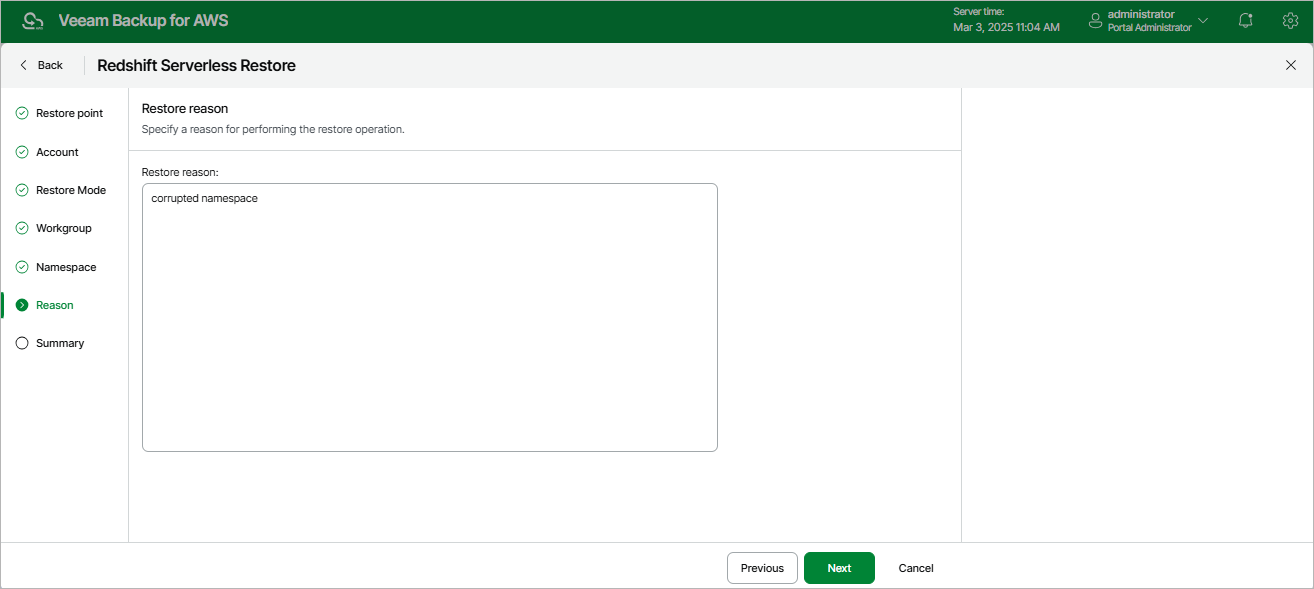Click the 'Server time:' label
This screenshot has height=589, width=1314.
coord(978,11)
